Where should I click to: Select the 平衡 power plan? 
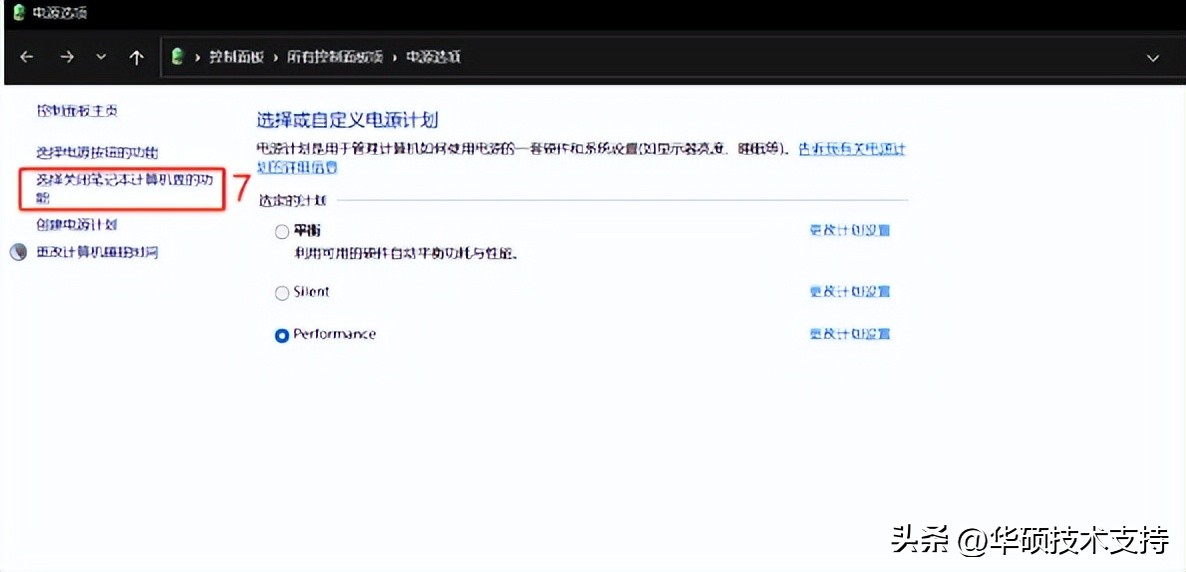pos(282,232)
